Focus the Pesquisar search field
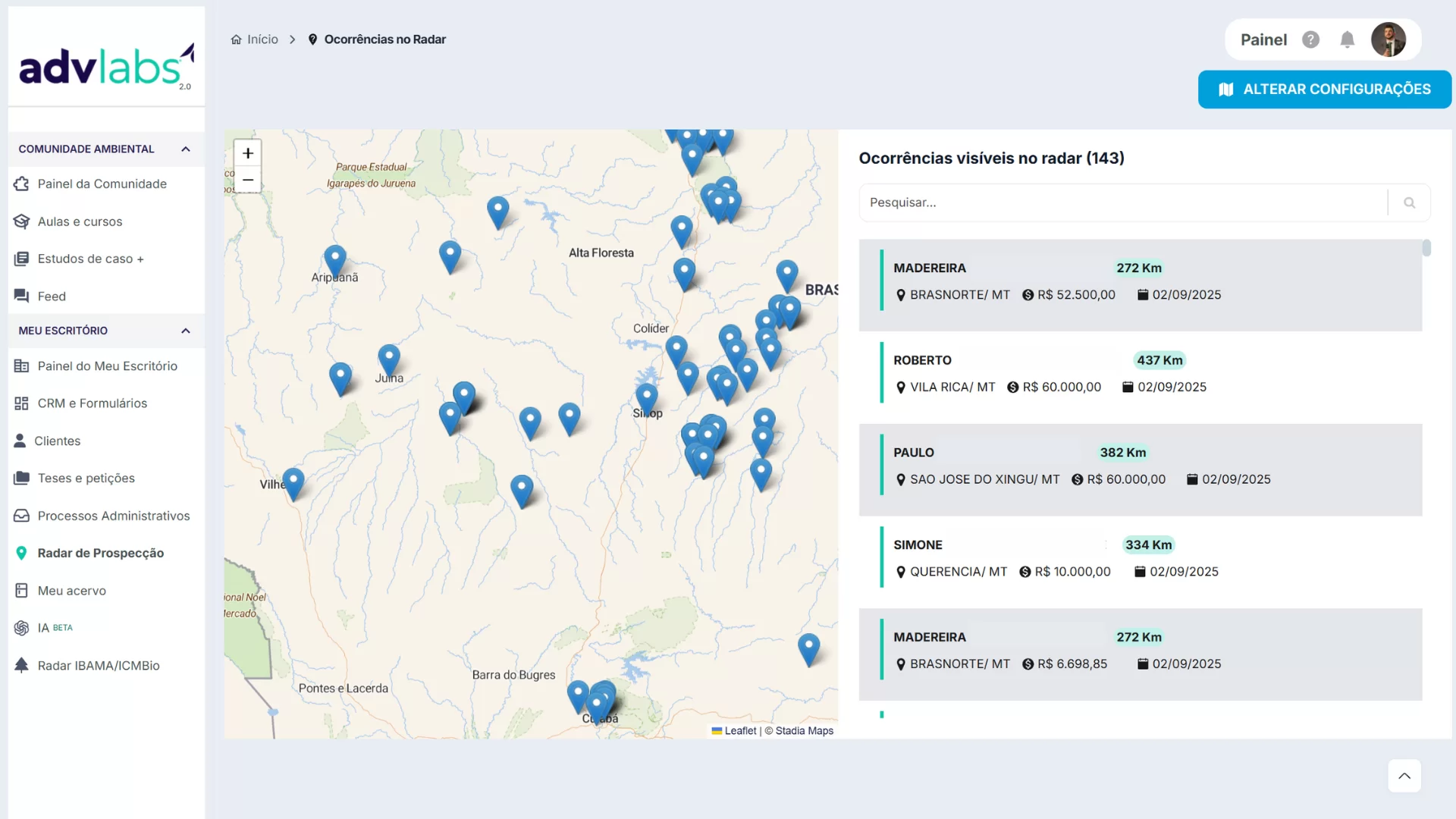This screenshot has height=819, width=1456. tap(1122, 202)
